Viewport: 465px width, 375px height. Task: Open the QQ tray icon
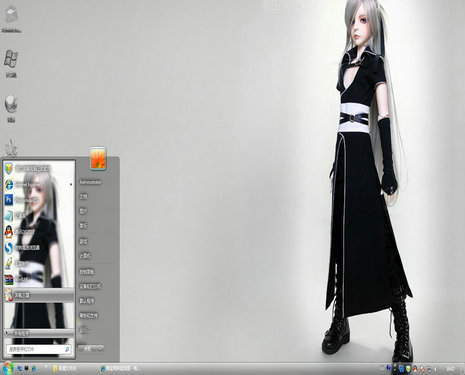pos(415,369)
